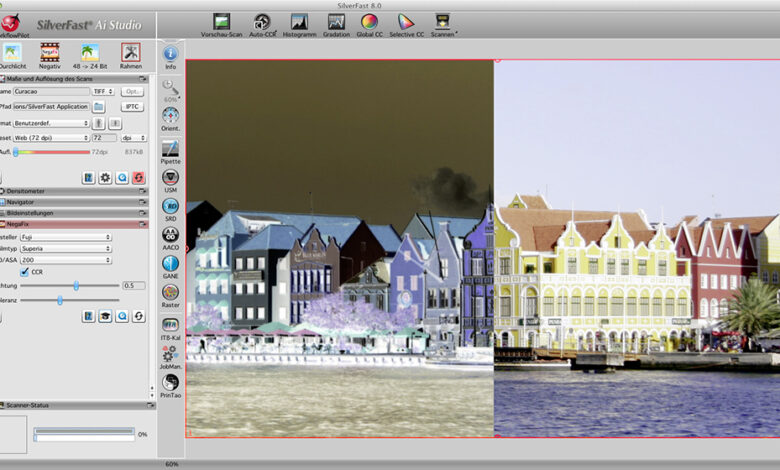This screenshot has height=470, width=780.
Task: Click the Auto-CCR toolbar icon
Action: pyautogui.click(x=262, y=21)
